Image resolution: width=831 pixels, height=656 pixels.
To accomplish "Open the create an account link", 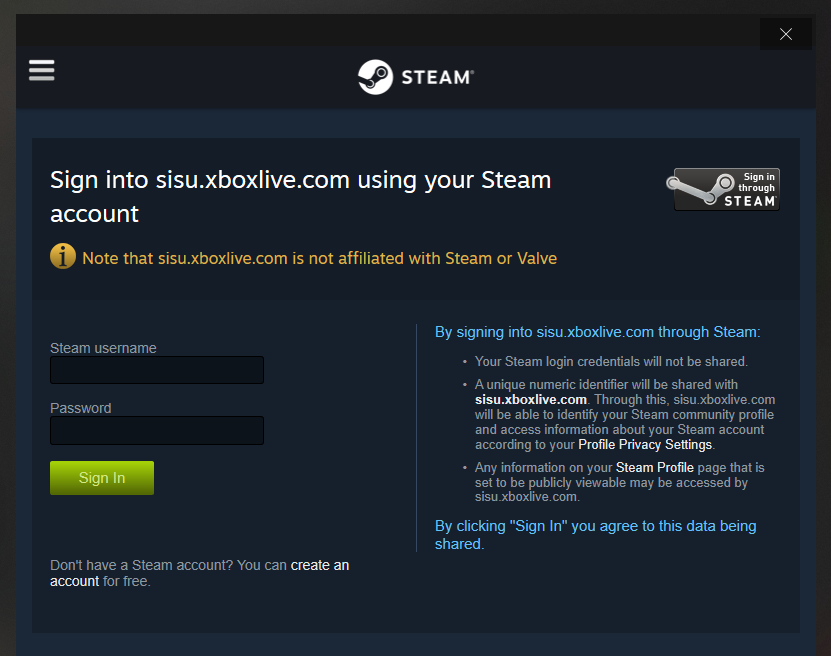I will tap(320, 565).
